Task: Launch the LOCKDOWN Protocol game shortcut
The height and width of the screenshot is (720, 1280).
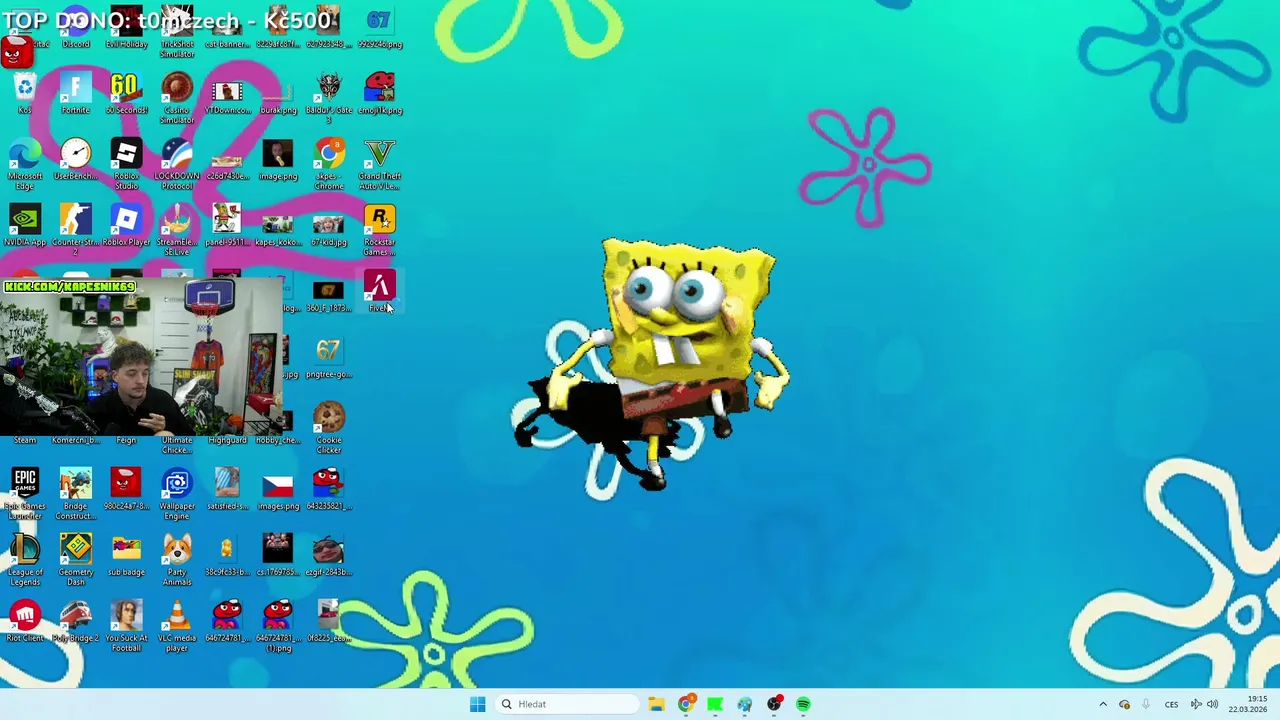Action: [x=177, y=165]
